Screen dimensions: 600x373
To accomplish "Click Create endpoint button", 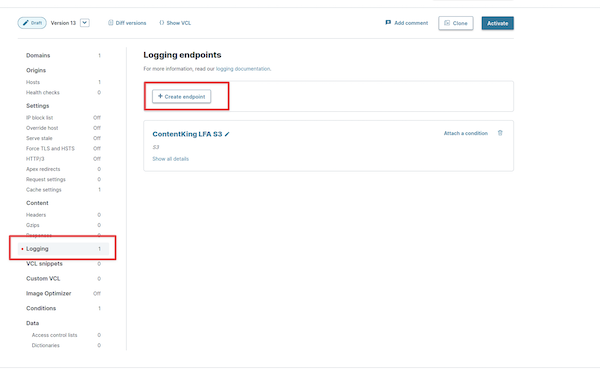I will click(181, 96).
